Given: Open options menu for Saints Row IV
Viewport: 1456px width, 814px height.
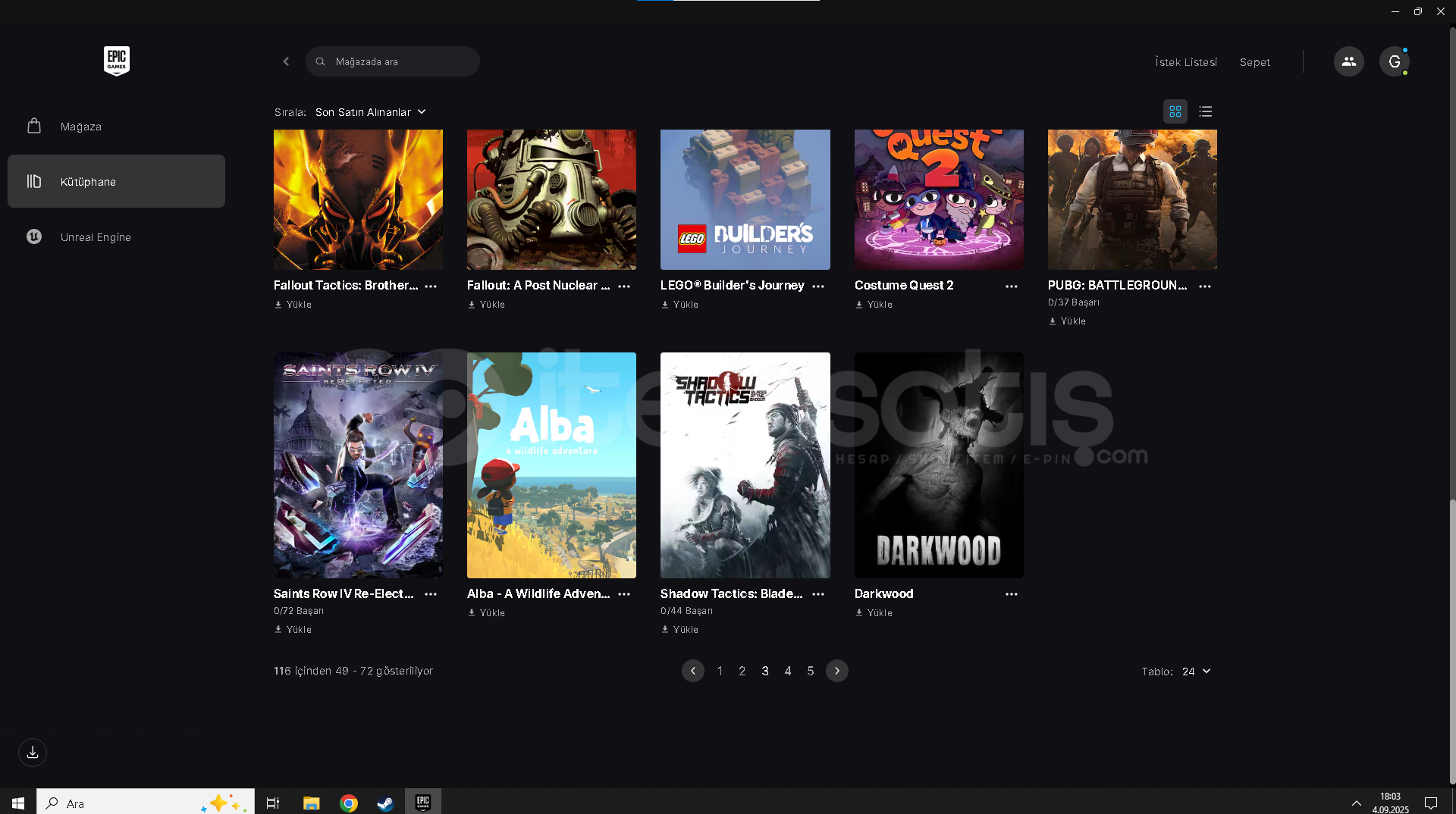Looking at the screenshot, I should pos(431,594).
